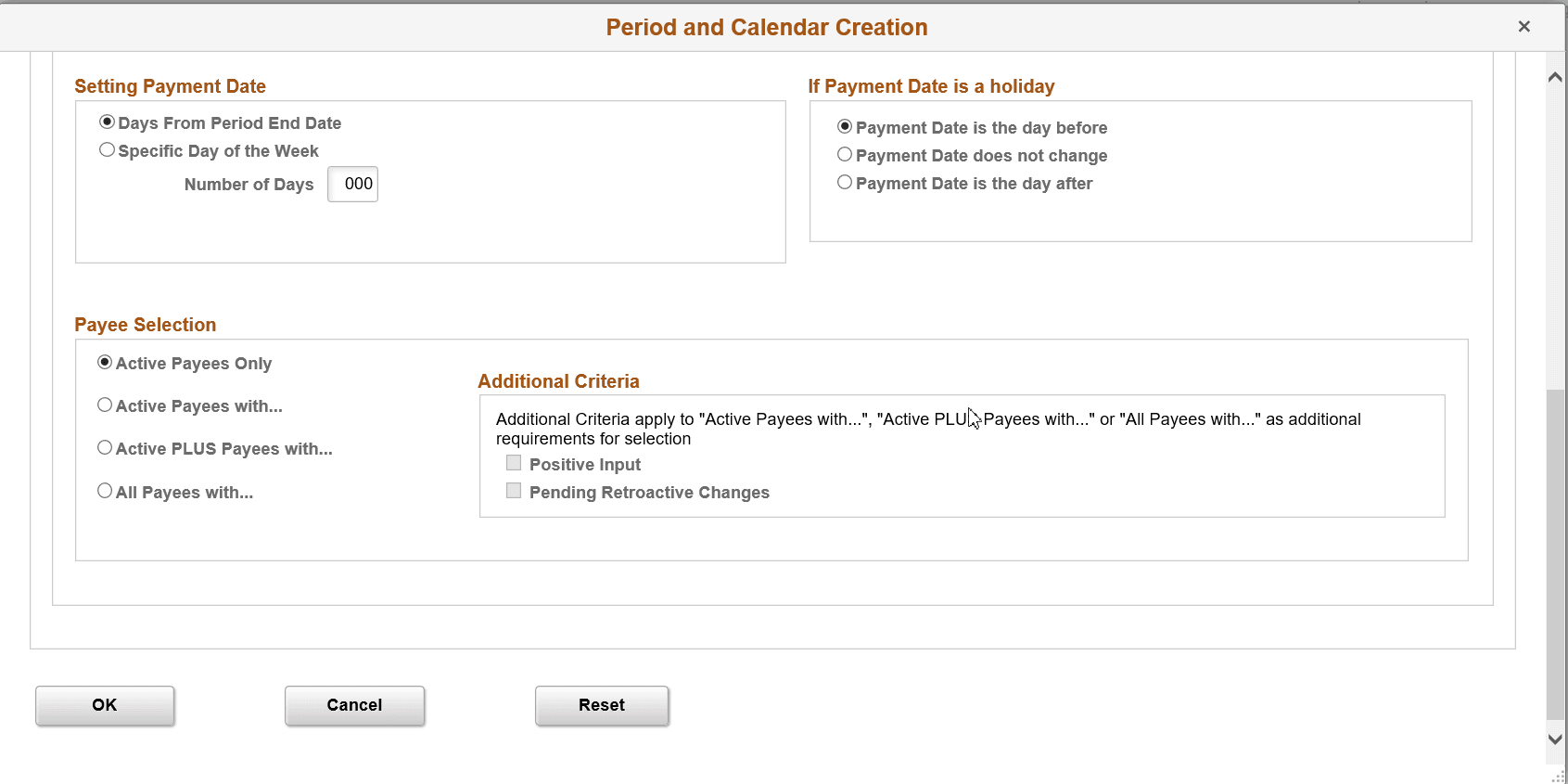Choose "Payment Date is the day before"
The width and height of the screenshot is (1568, 784).
point(845,126)
